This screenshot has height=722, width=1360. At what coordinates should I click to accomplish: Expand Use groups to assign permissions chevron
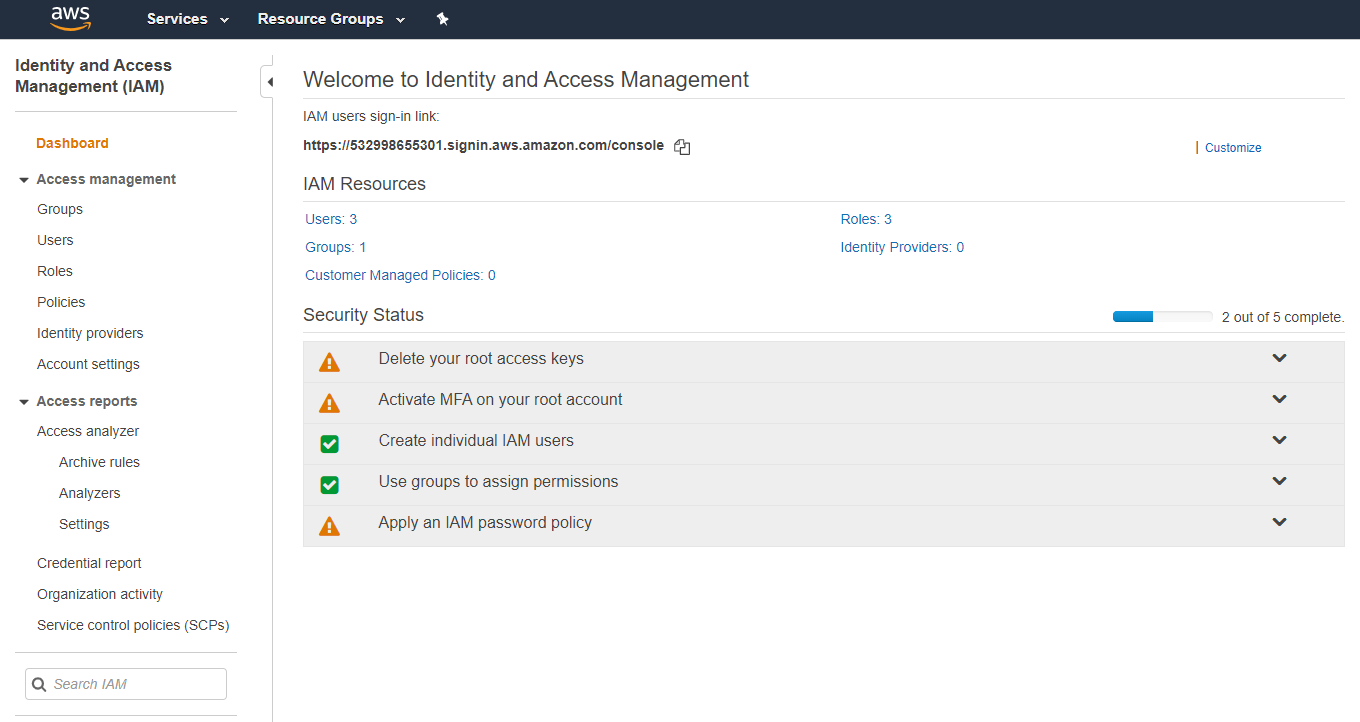[x=1279, y=481]
